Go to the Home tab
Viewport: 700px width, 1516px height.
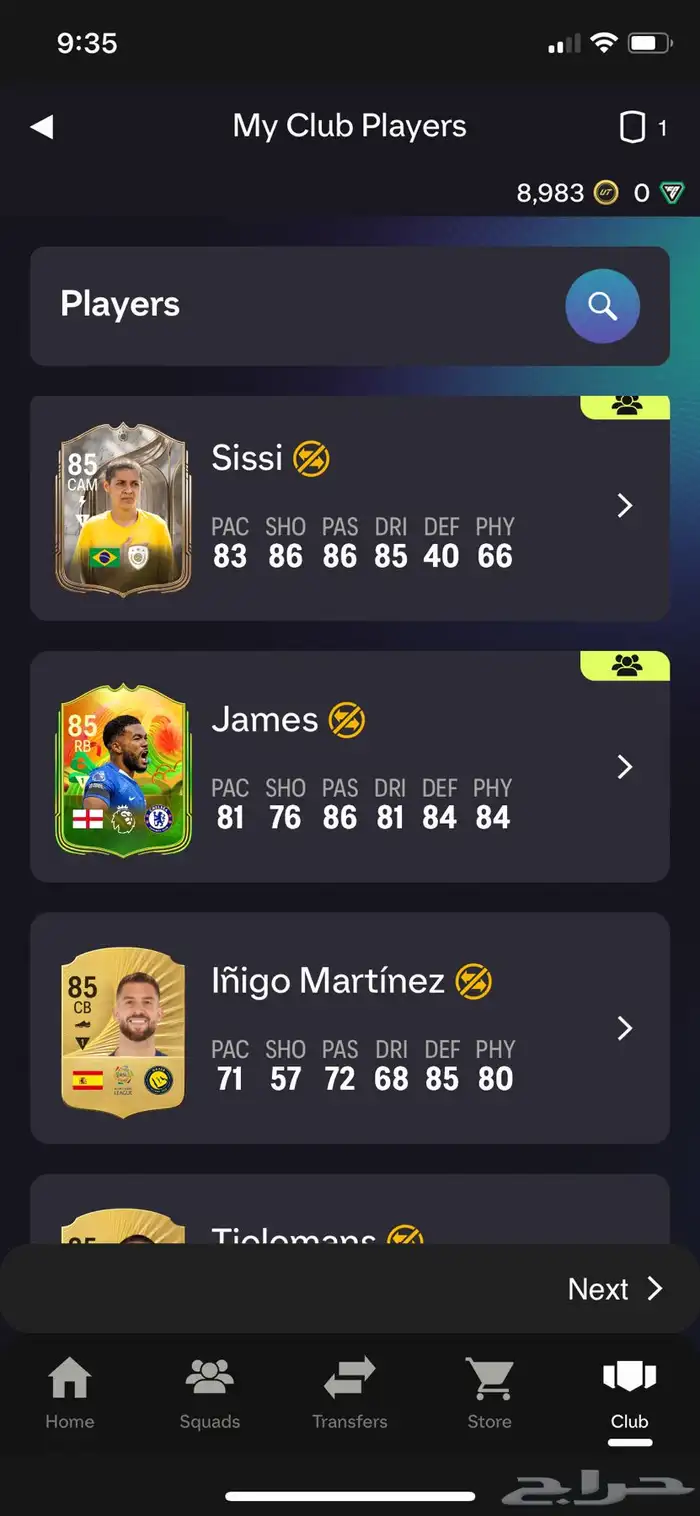tap(70, 1392)
